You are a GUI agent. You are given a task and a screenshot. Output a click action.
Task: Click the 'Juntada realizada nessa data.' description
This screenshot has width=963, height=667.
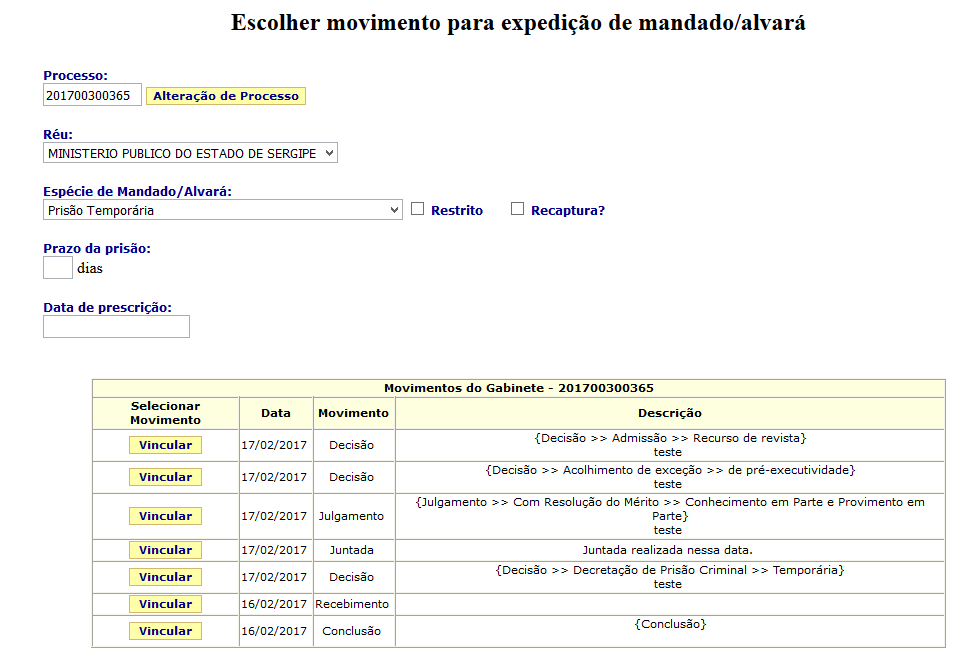(668, 550)
